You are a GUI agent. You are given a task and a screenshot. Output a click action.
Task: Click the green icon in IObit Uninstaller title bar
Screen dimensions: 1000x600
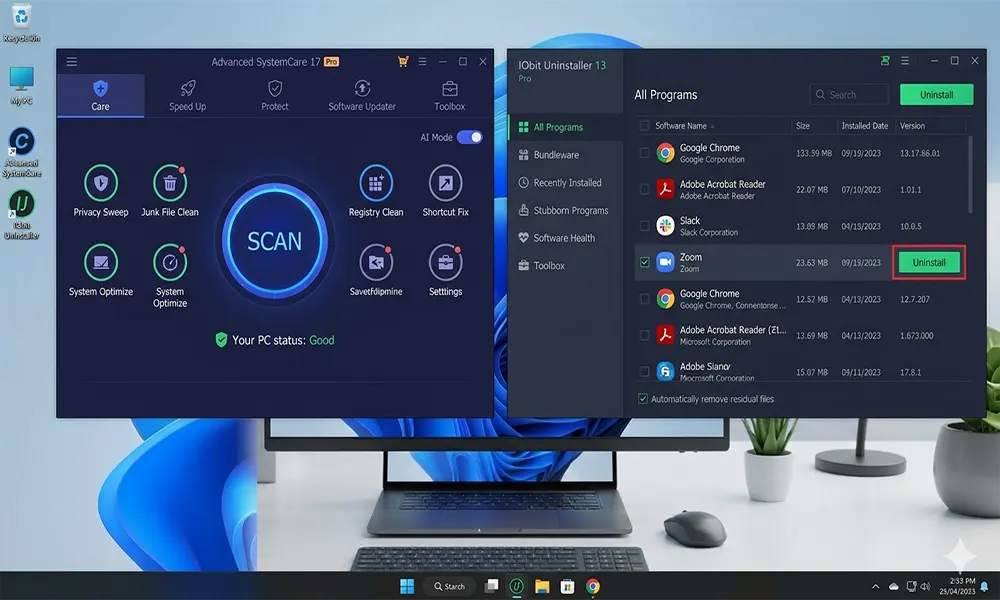[885, 61]
